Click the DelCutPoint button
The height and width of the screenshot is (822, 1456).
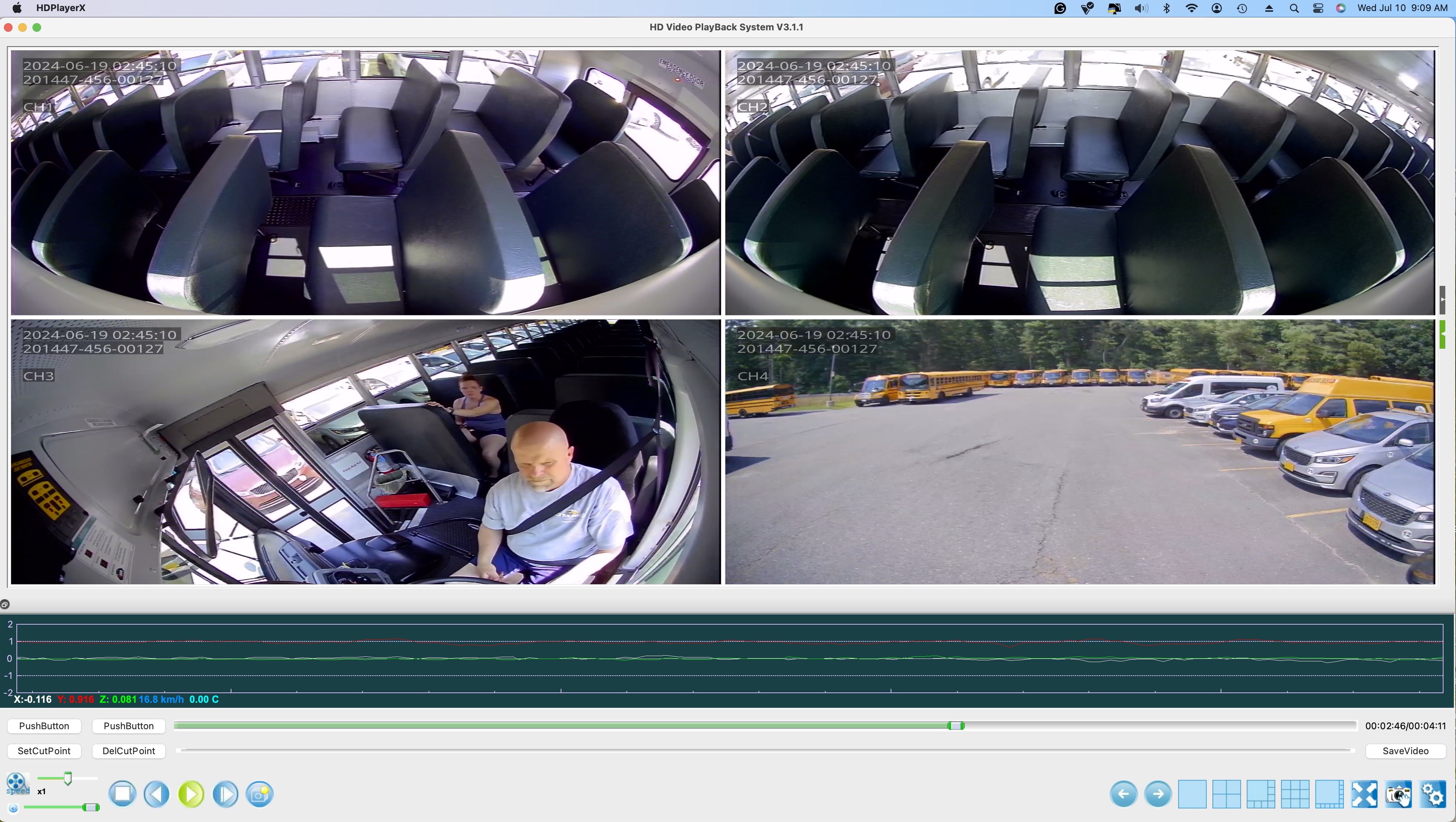point(128,751)
